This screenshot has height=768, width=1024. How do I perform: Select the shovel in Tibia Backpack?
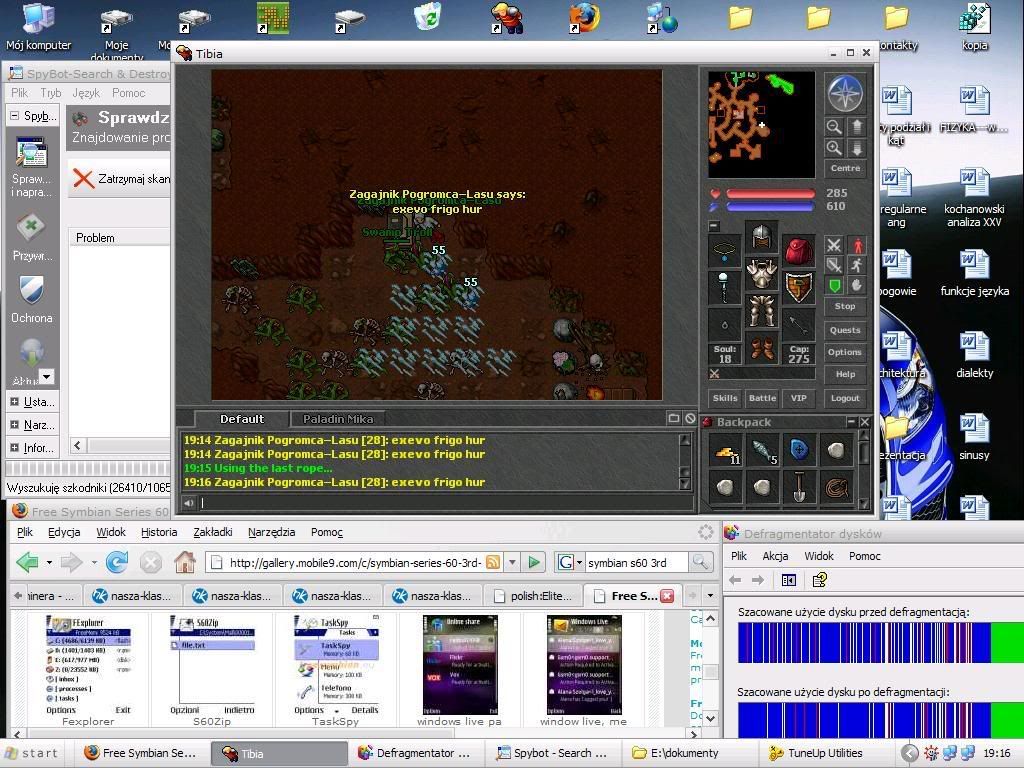(799, 487)
